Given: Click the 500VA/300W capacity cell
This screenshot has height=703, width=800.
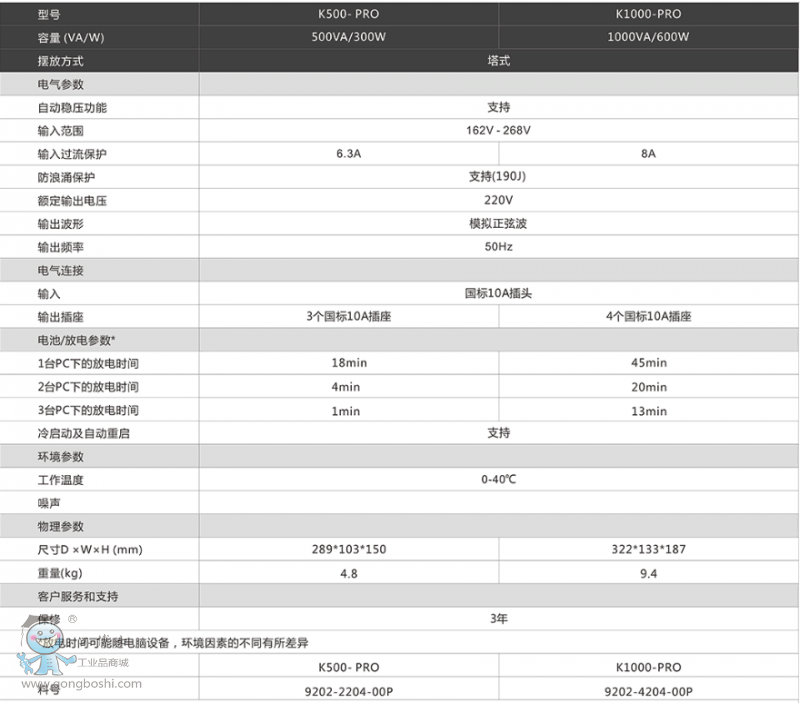Looking at the screenshot, I should pos(348,38).
